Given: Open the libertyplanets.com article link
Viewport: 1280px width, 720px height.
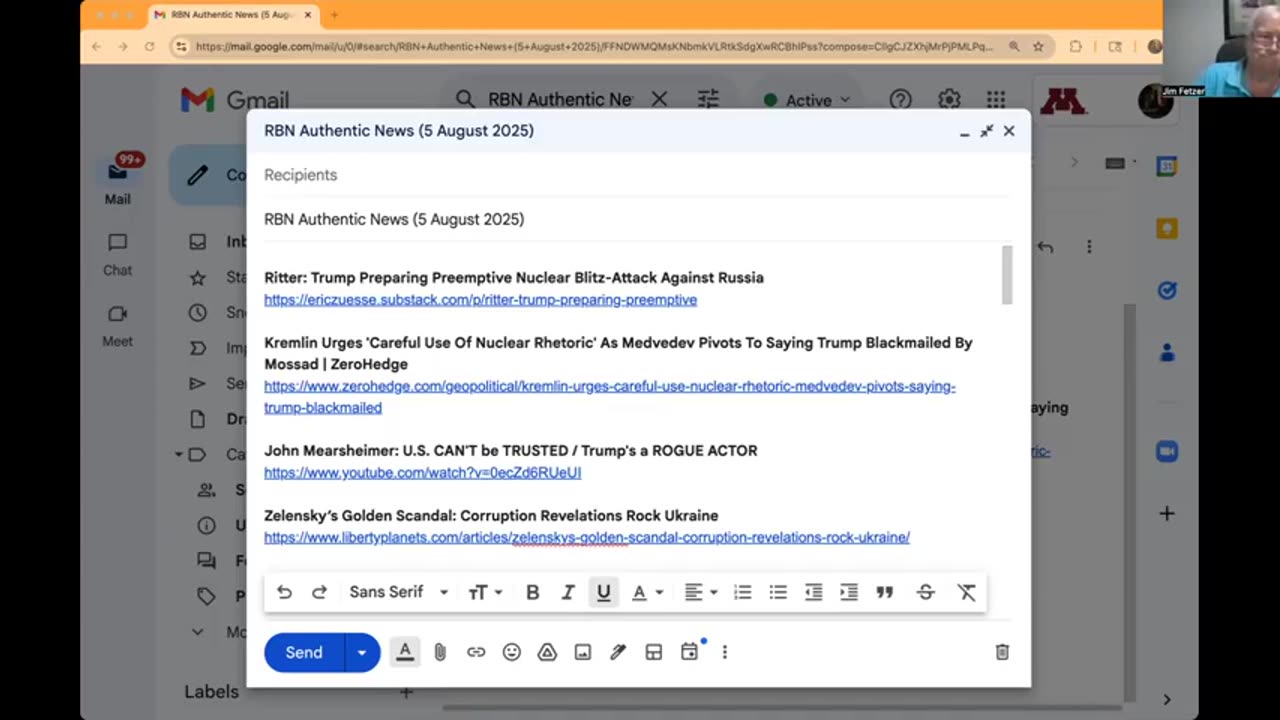Looking at the screenshot, I should pos(587,538).
